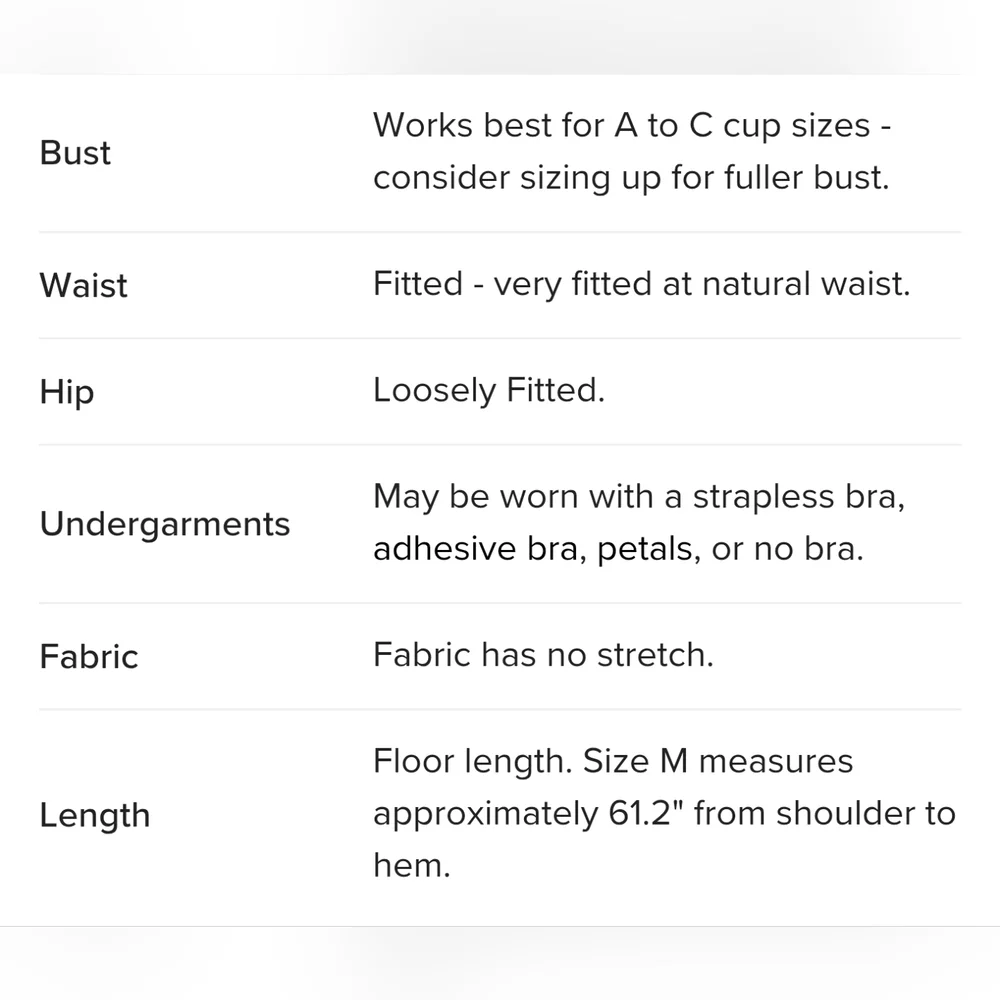
Task: Click 'May be worn with a strapless bra' line
Action: 639,497
